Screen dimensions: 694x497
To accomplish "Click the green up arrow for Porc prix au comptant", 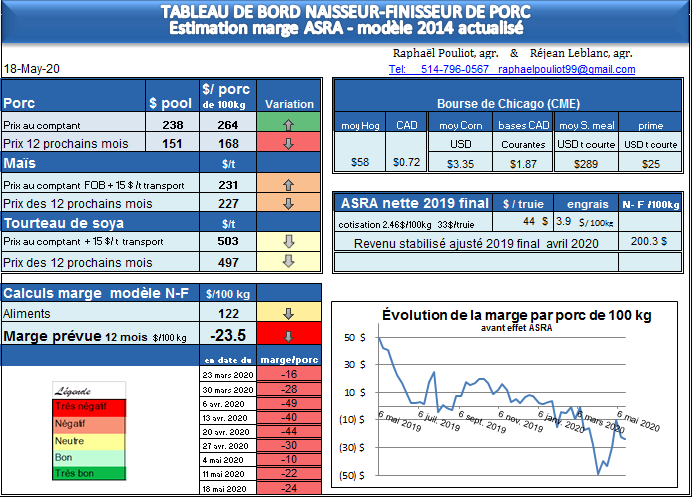I will 289,124.
